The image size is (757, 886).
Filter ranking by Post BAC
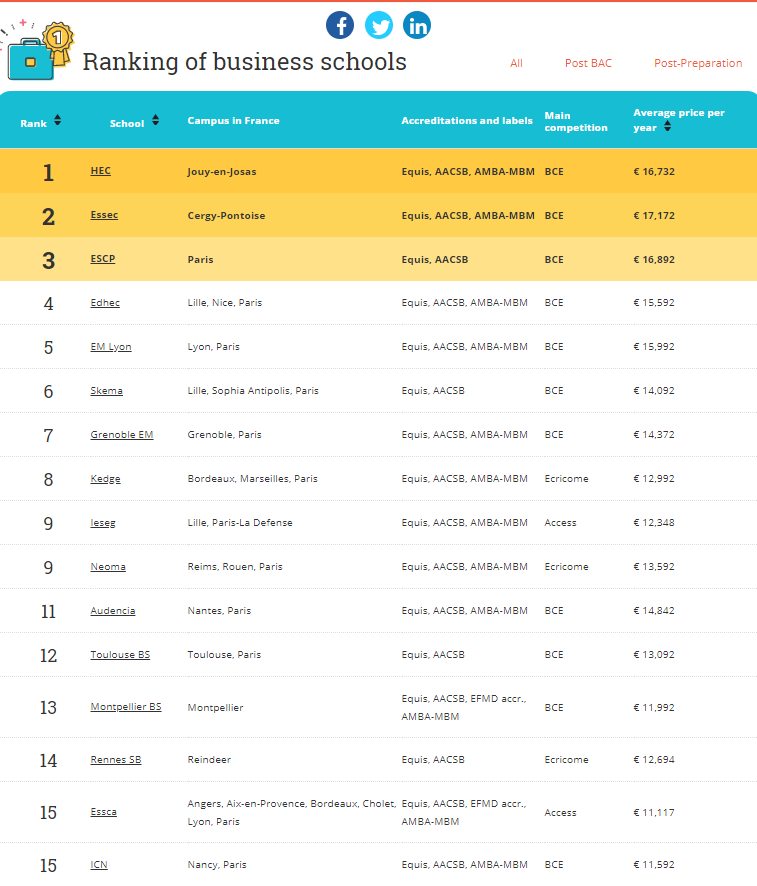click(x=588, y=63)
